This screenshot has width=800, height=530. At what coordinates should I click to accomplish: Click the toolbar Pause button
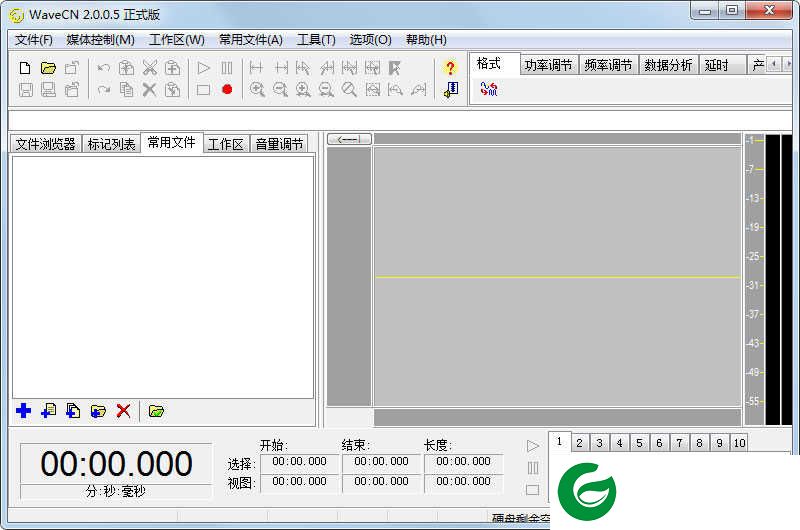tap(227, 68)
